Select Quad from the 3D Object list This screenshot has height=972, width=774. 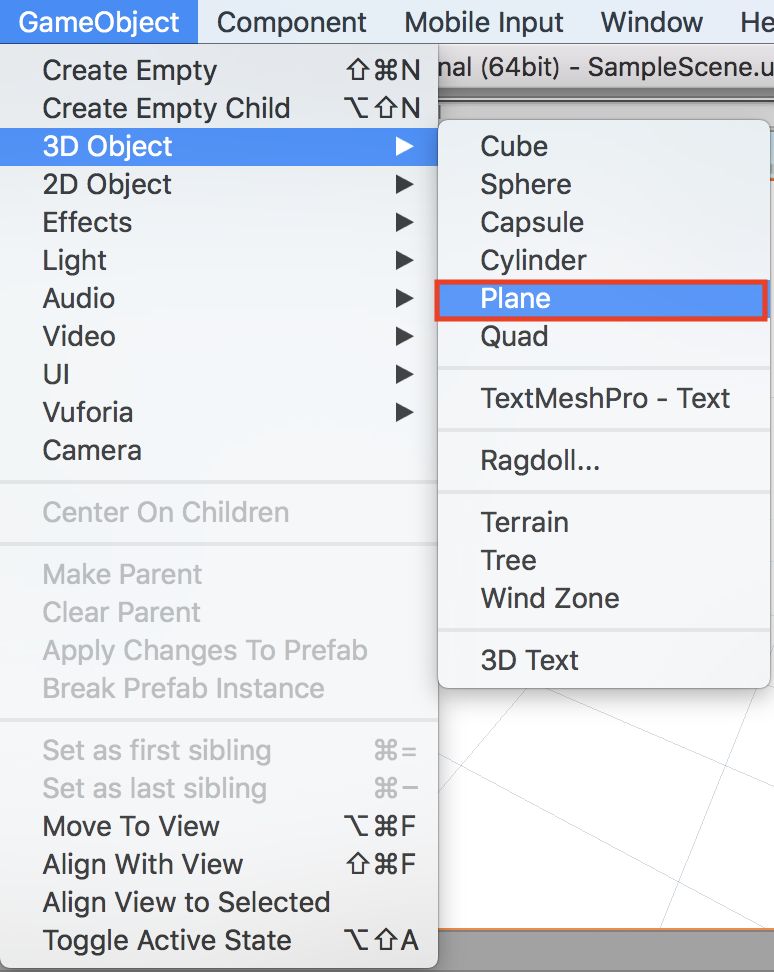[x=514, y=337]
